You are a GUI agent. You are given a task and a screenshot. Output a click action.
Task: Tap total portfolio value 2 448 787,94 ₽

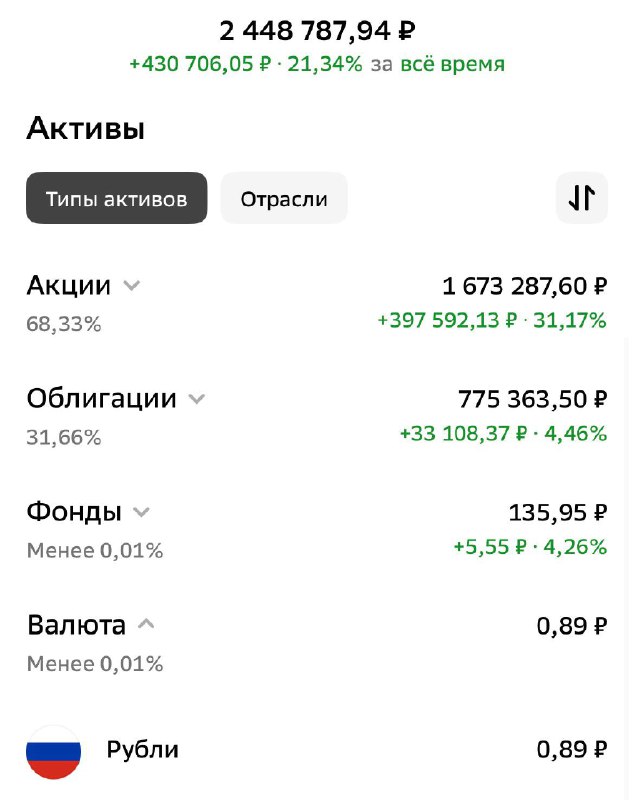click(317, 31)
